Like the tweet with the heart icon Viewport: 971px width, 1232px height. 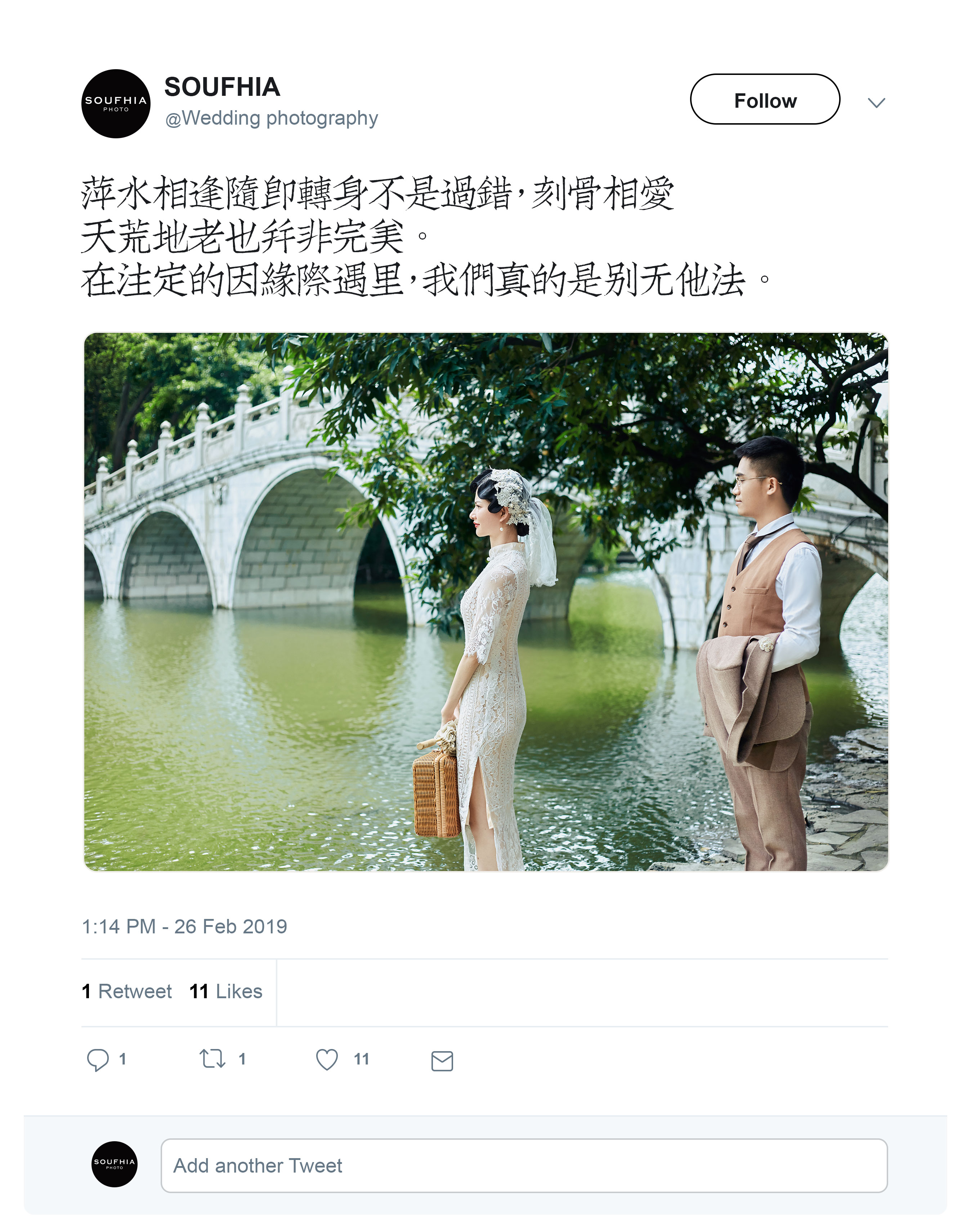click(x=327, y=1059)
